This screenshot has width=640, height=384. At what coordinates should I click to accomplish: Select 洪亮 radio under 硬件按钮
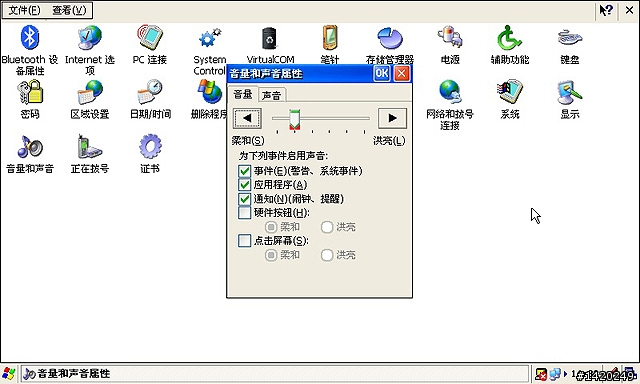coord(327,227)
